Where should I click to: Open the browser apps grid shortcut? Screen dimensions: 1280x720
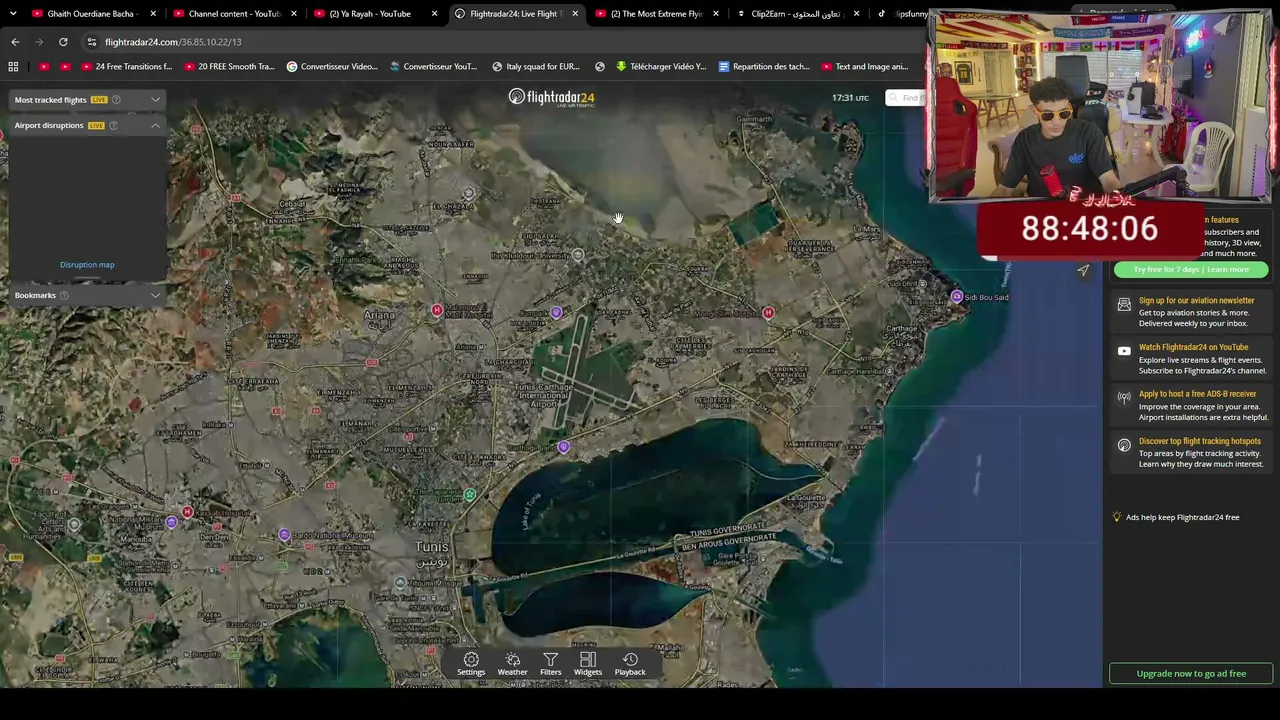13,67
